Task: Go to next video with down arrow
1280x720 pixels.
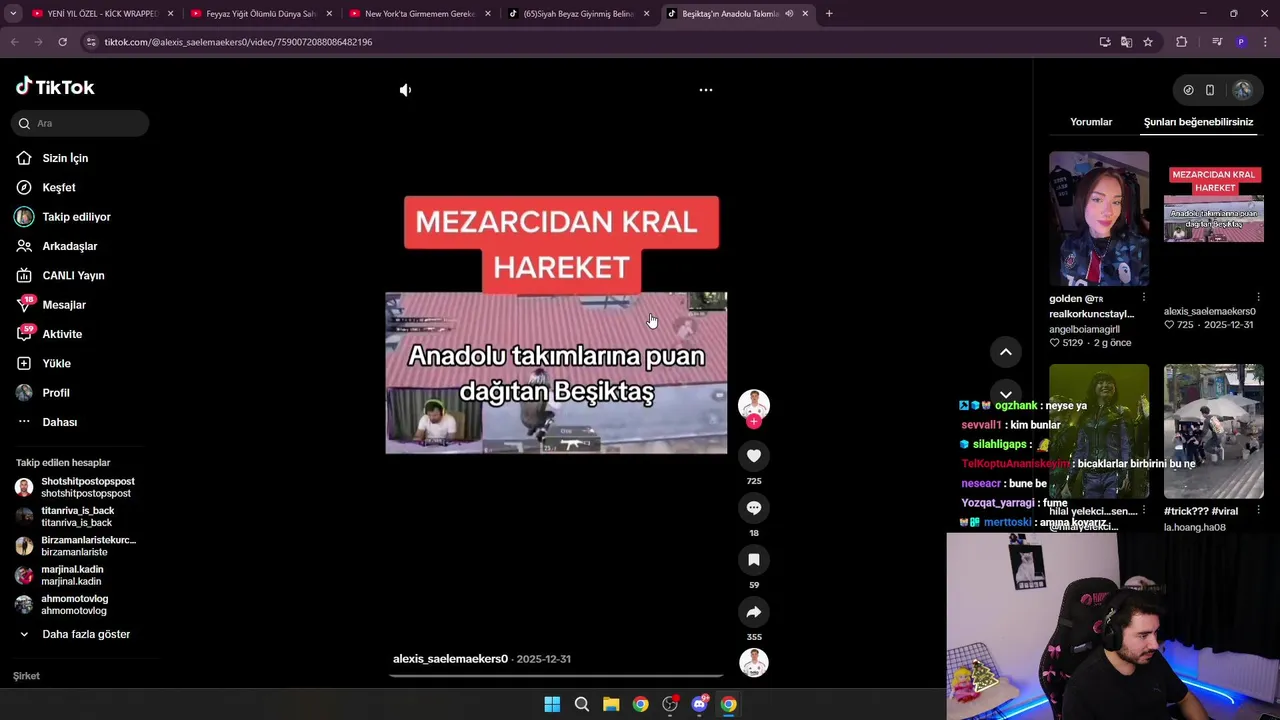Action: 1006,394
